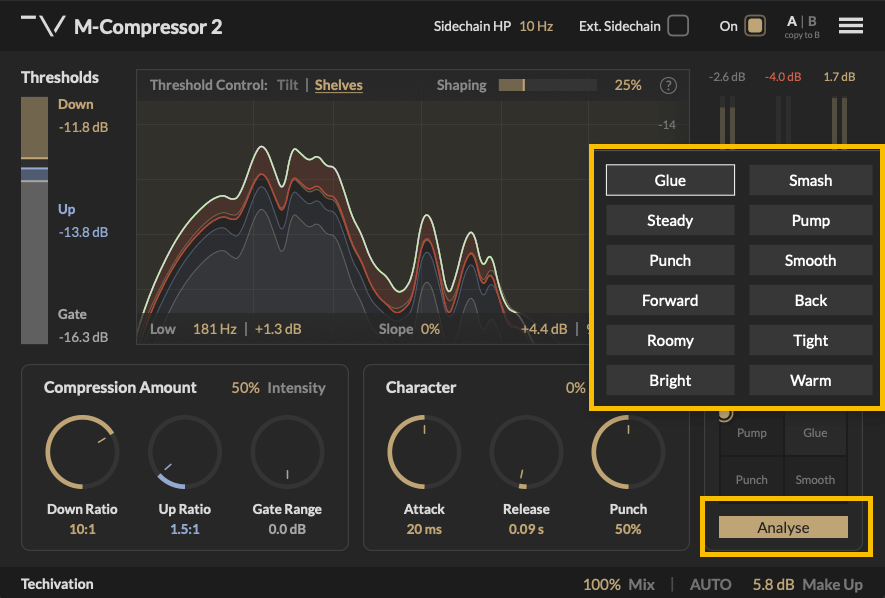This screenshot has width=885, height=598.
Task: Click the Analyse button
Action: coord(783,527)
